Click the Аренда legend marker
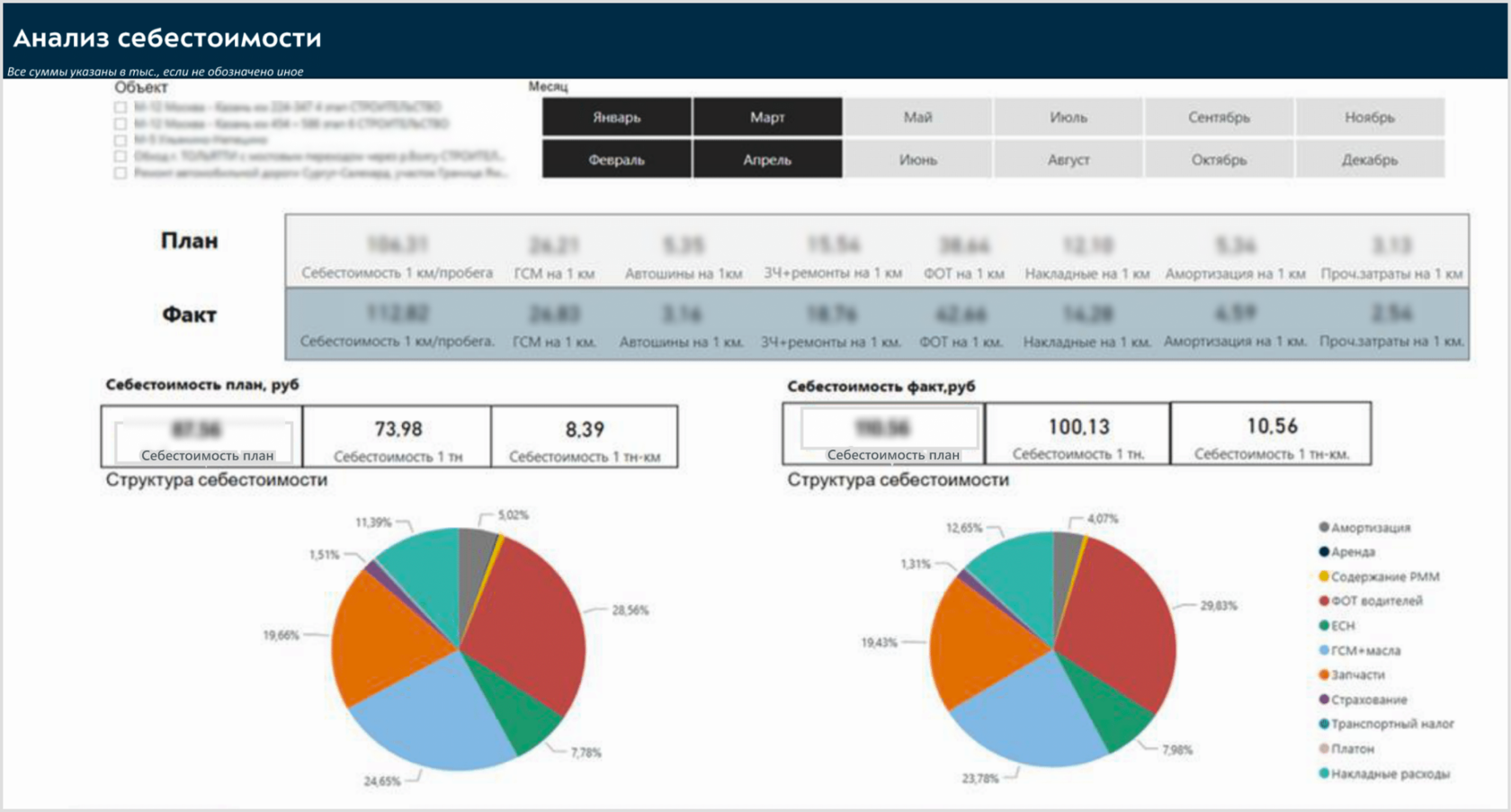The image size is (1511, 812). click(x=1324, y=551)
